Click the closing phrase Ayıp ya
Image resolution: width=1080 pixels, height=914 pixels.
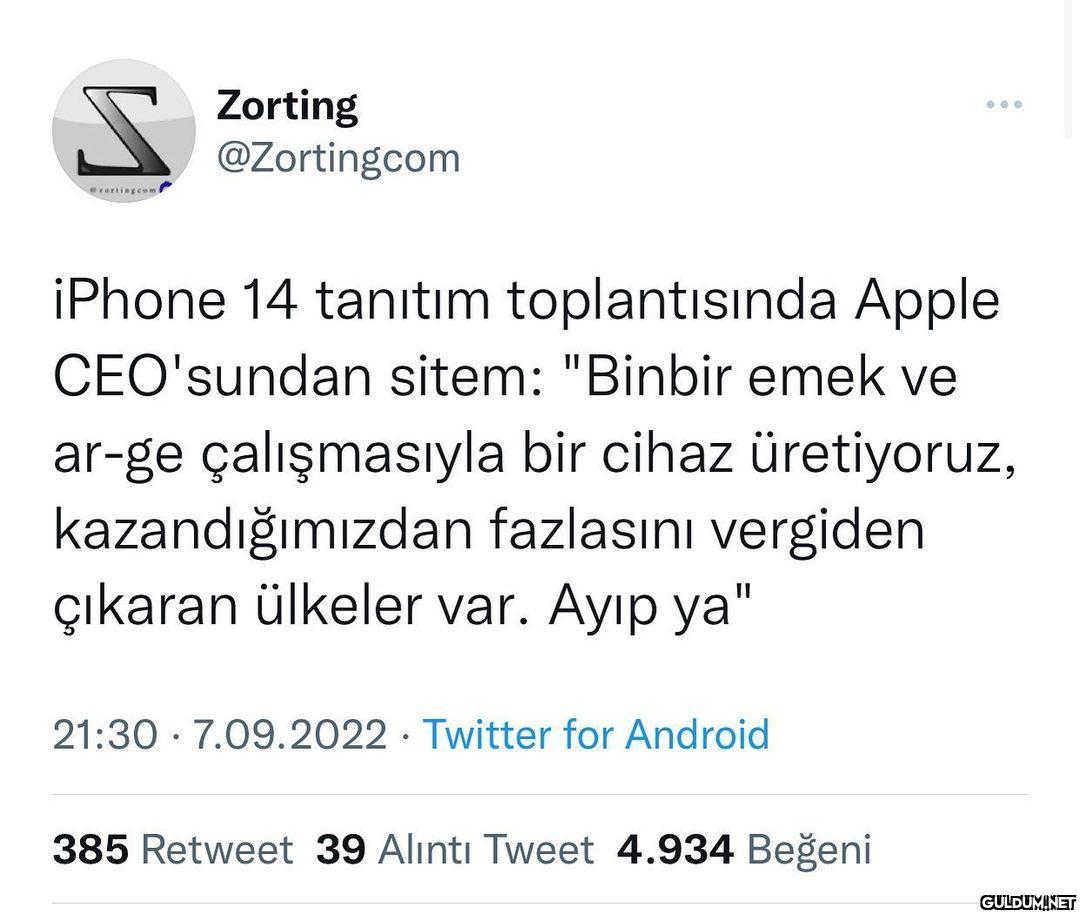(x=640, y=610)
